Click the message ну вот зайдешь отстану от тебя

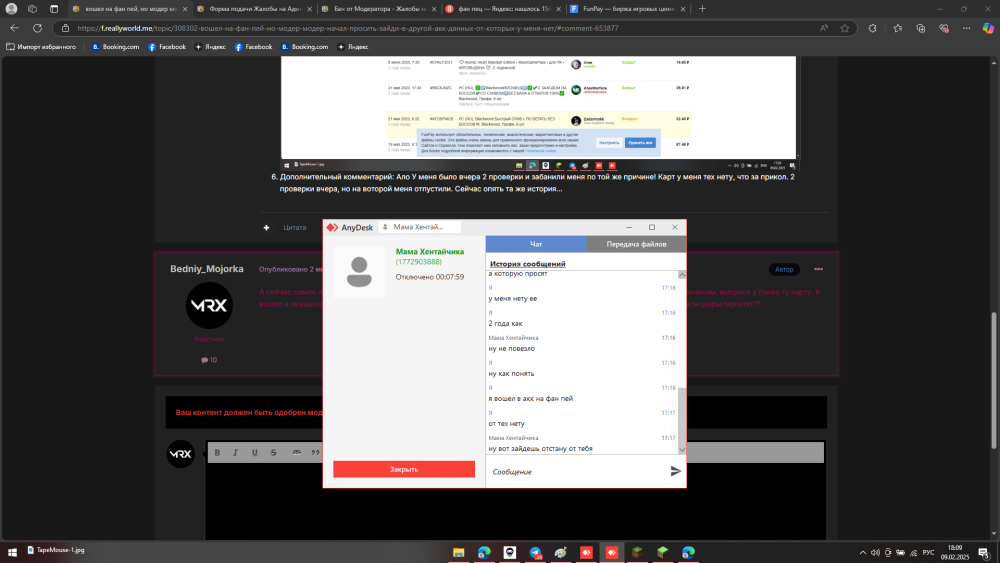coord(540,448)
